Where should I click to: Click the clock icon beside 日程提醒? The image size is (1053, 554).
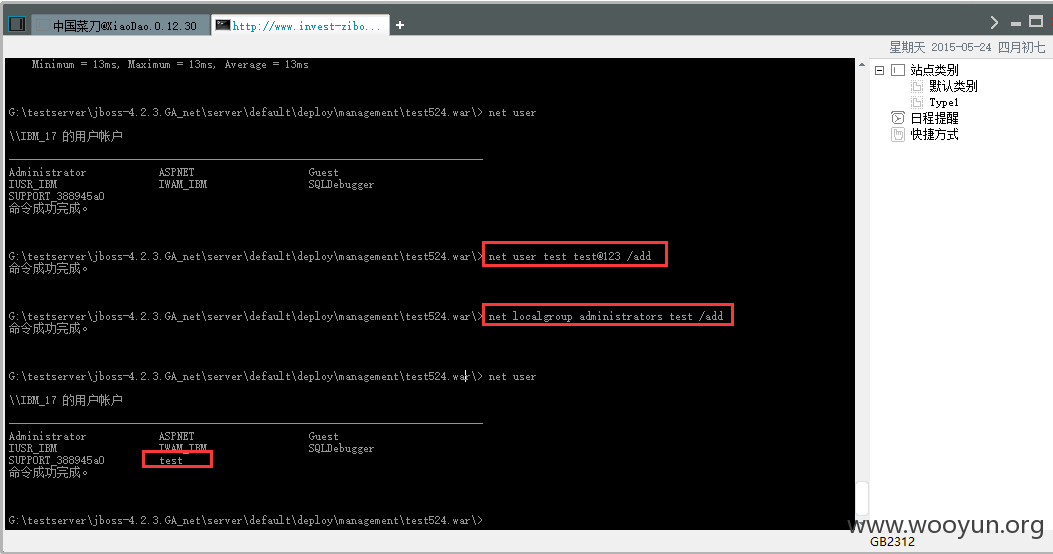(x=897, y=118)
